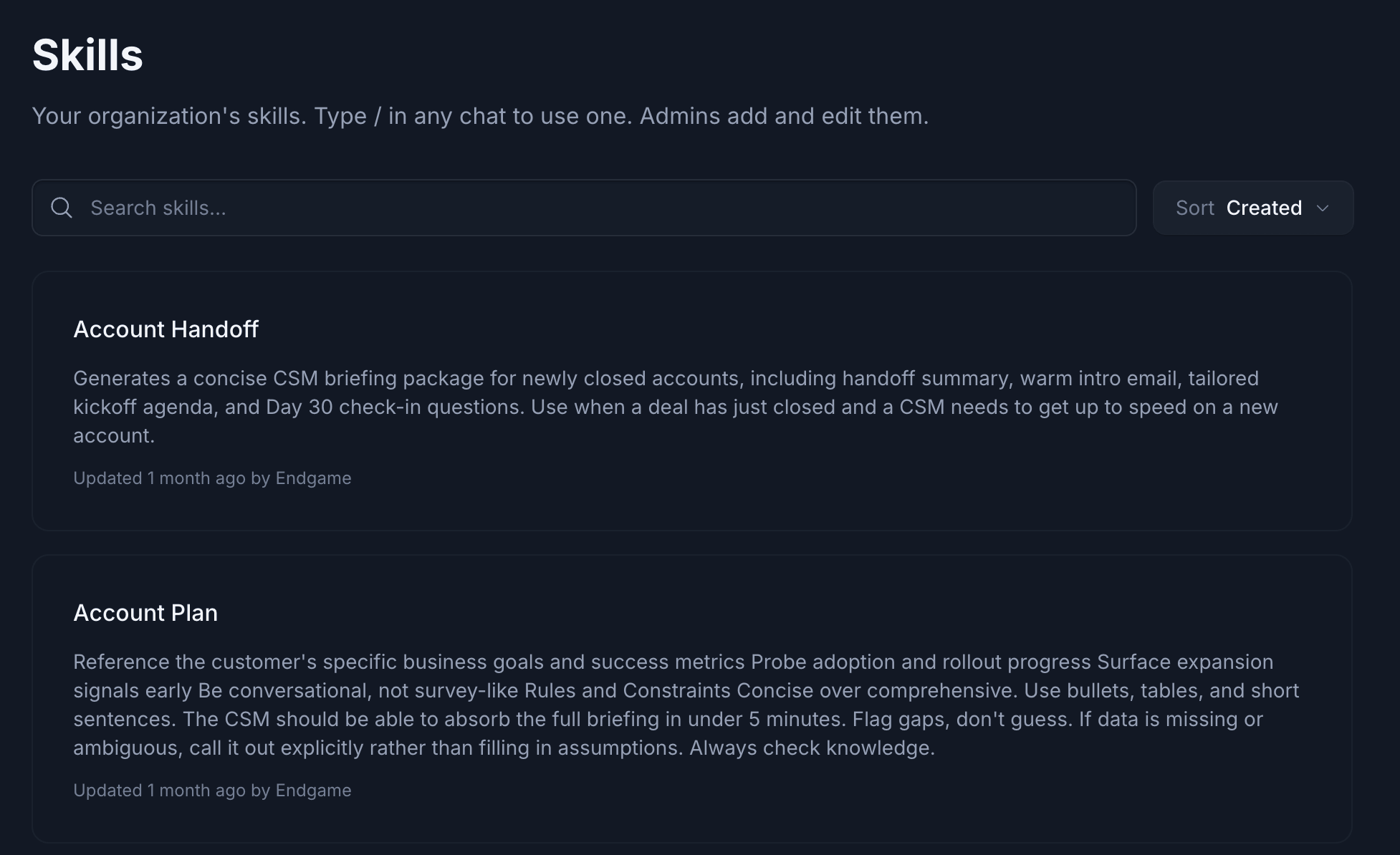Select the Created sort value

point(1264,208)
